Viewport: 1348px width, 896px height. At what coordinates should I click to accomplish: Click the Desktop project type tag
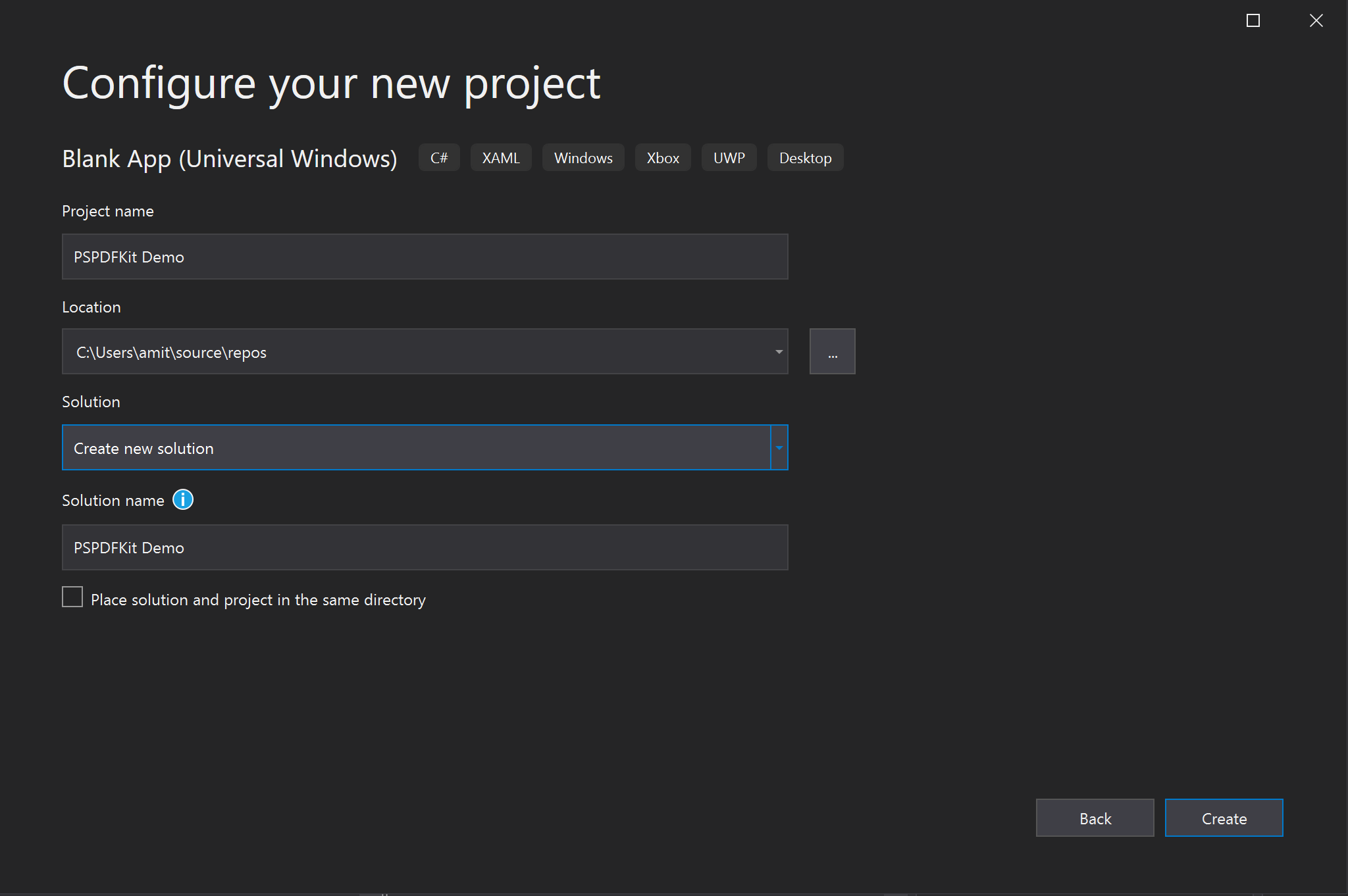tap(806, 158)
